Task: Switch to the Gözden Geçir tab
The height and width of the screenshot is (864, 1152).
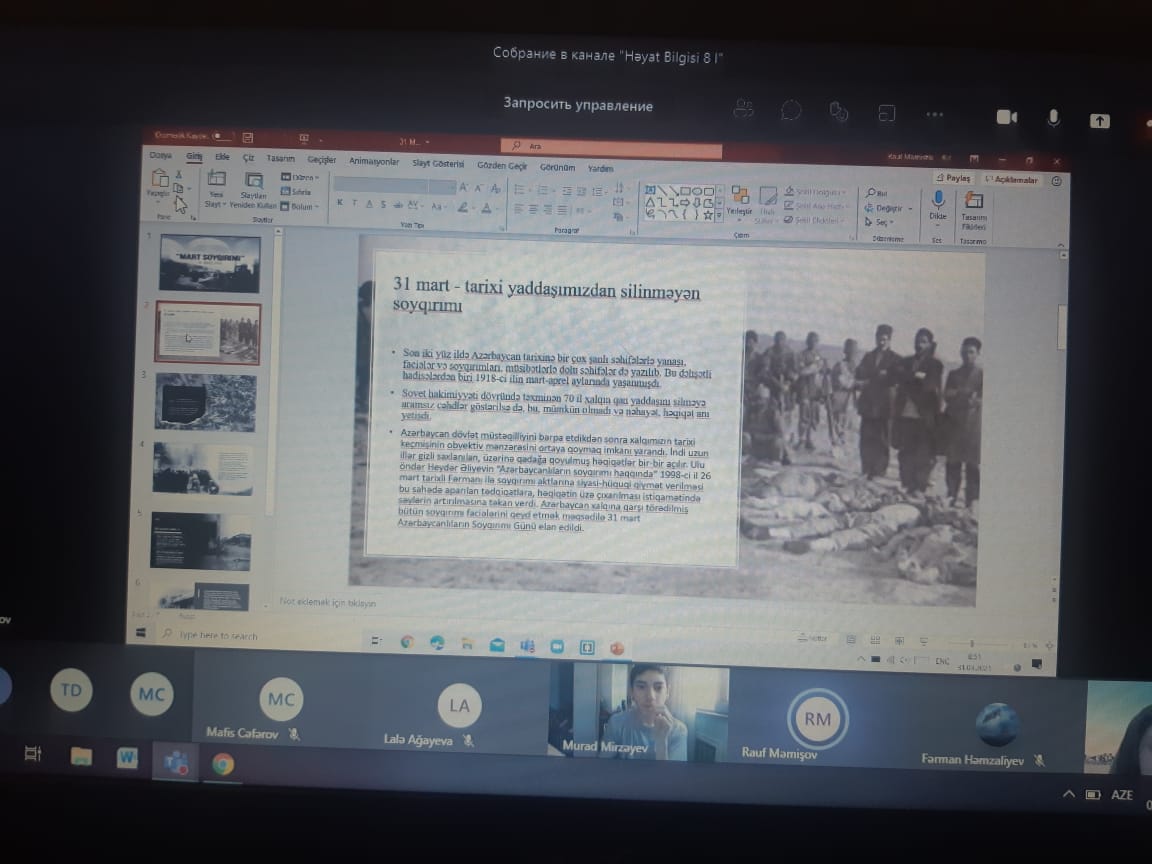Action: pyautogui.click(x=502, y=165)
